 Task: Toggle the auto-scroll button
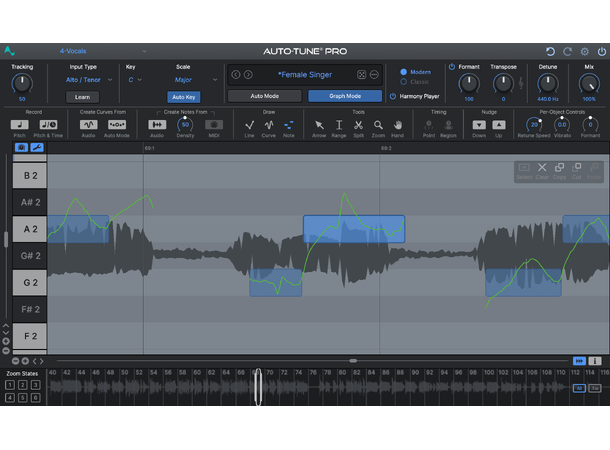579,361
